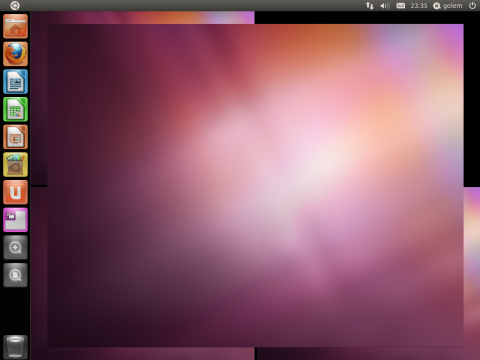
Task: Launch Ubuntu Software Center
Action: pos(15,165)
